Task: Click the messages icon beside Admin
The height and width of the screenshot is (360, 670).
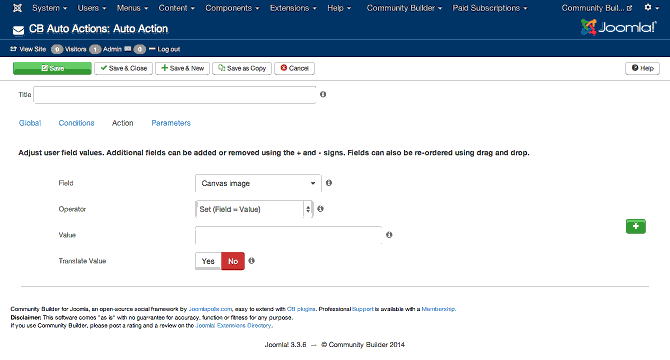Action: 128,49
